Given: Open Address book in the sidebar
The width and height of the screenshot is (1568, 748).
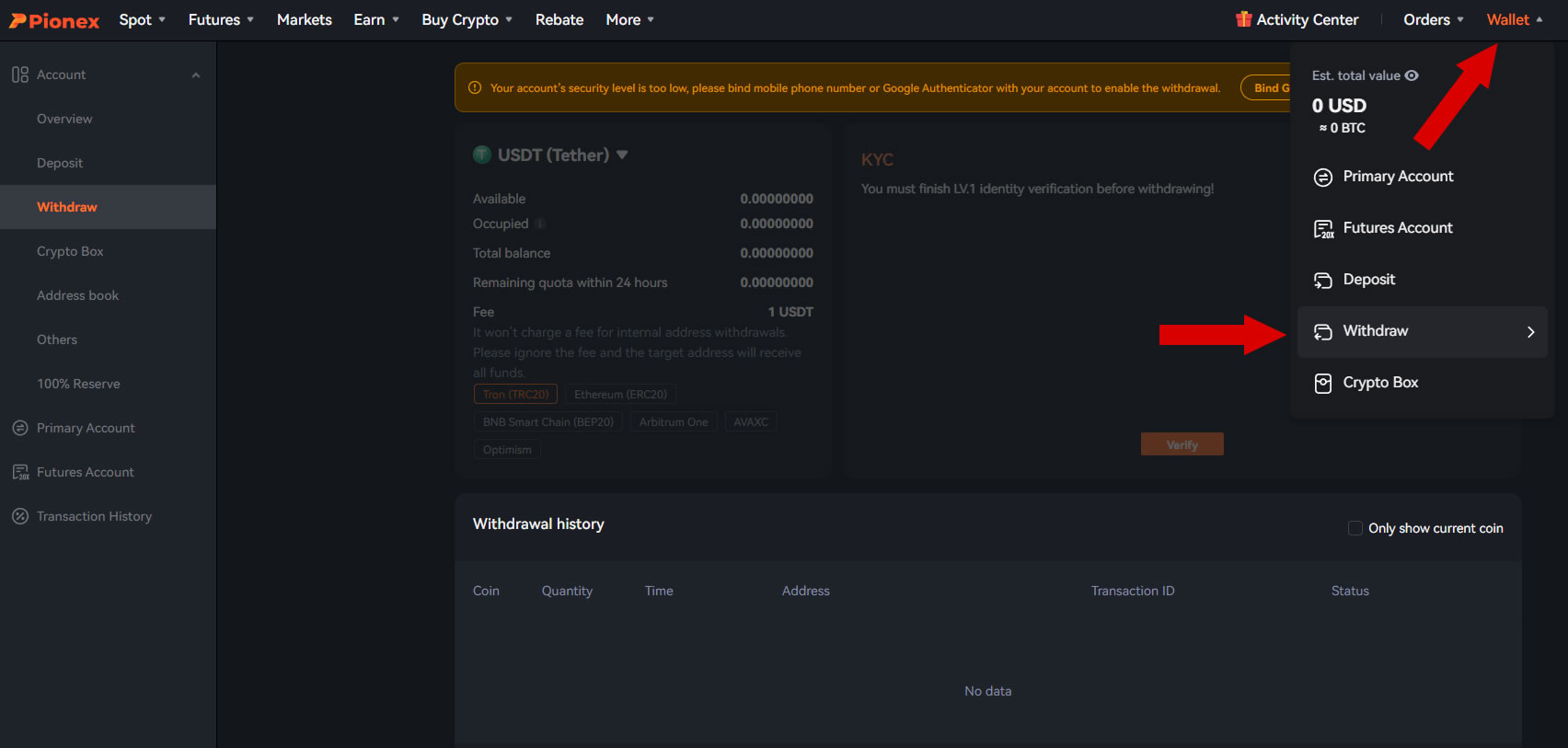Looking at the screenshot, I should pyautogui.click(x=78, y=295).
